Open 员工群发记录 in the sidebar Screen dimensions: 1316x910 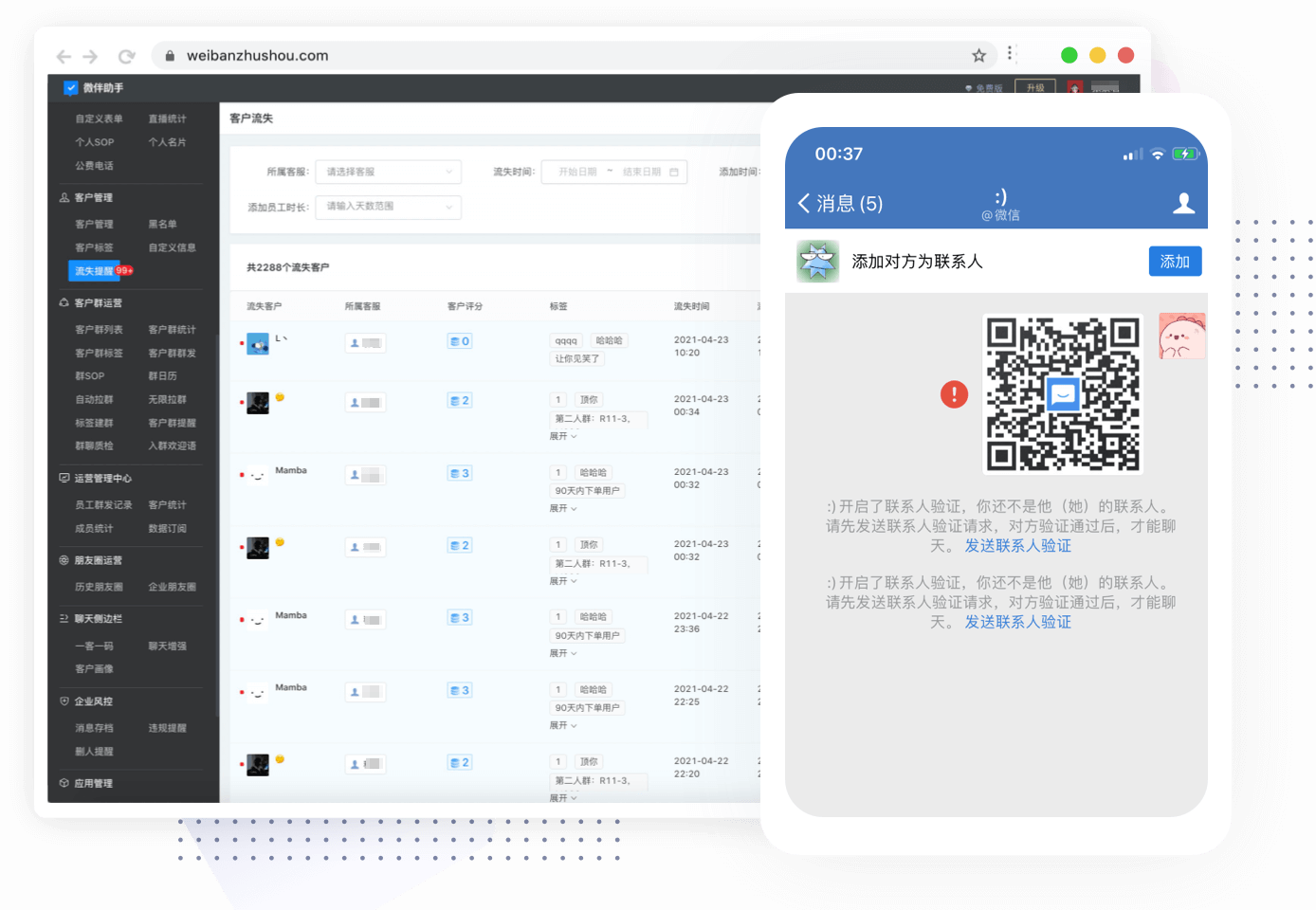(x=103, y=505)
